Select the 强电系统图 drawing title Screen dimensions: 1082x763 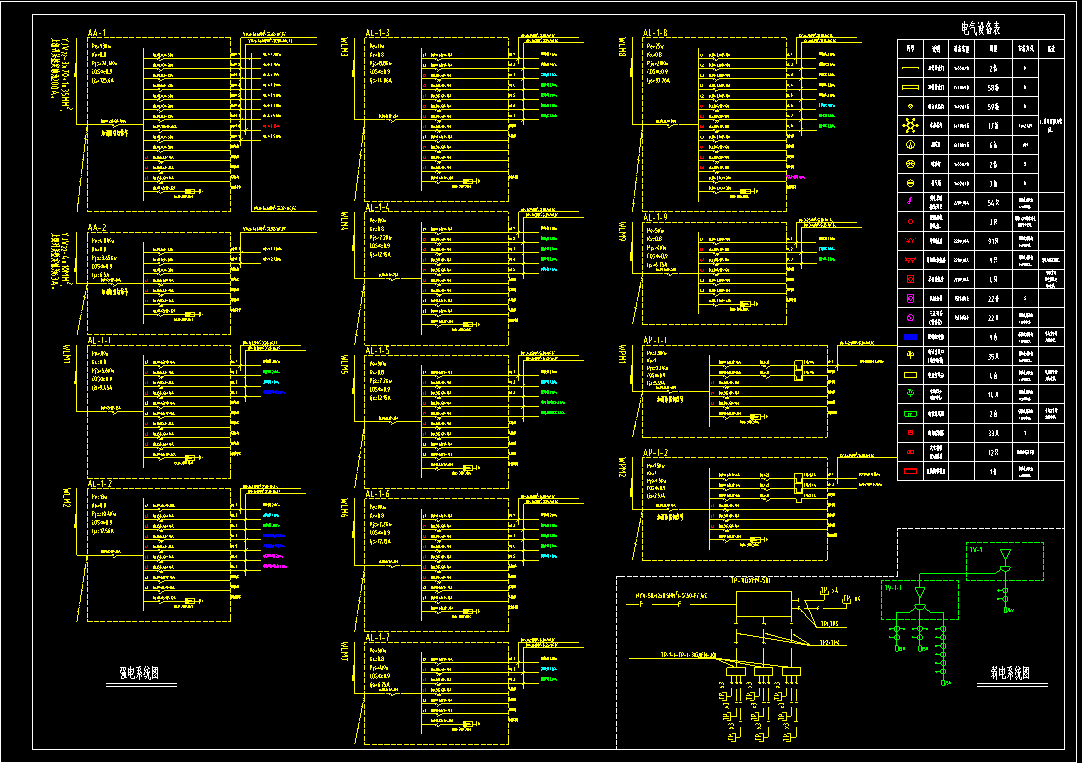(139, 673)
